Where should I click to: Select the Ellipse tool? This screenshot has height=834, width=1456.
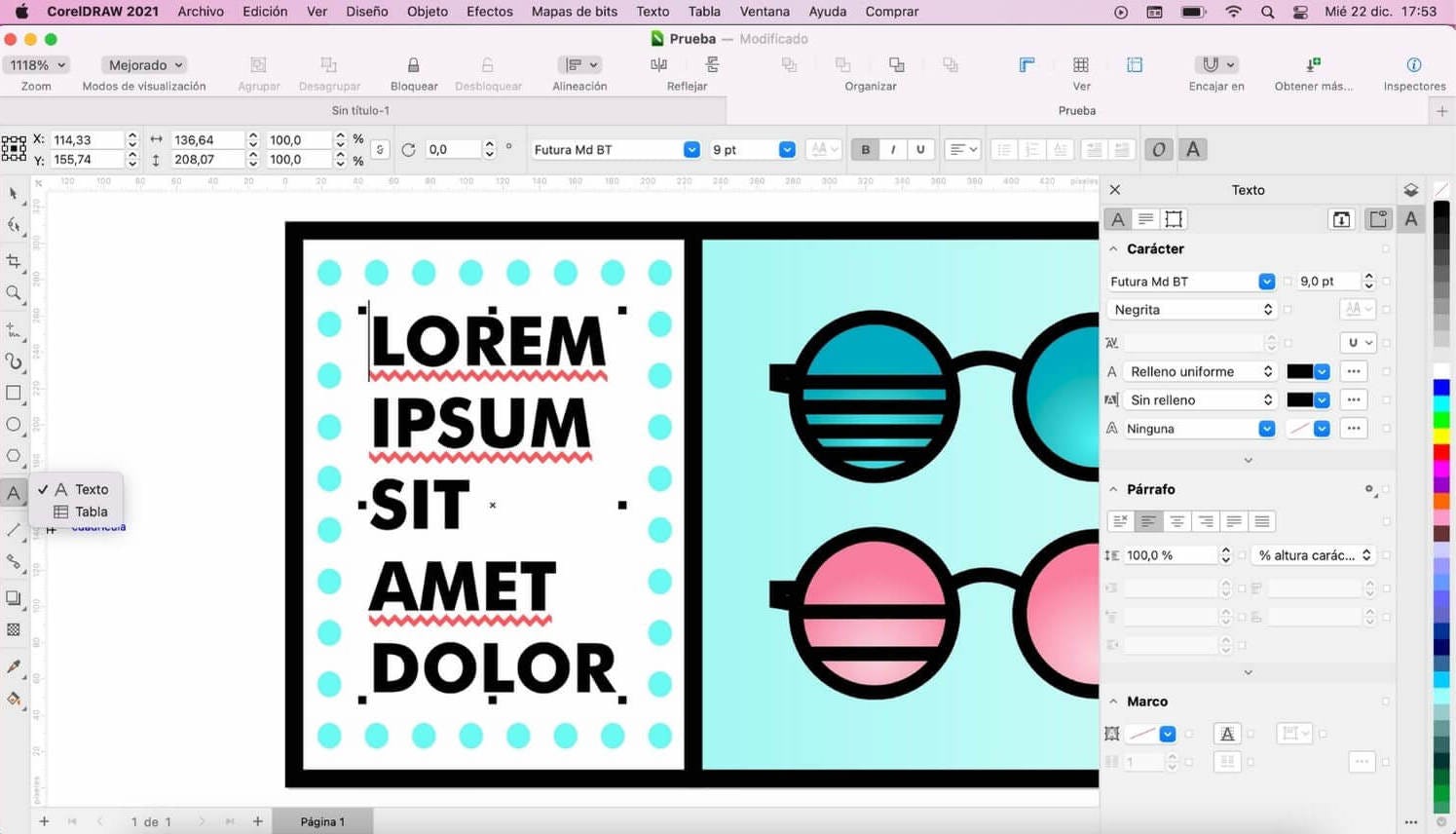[14, 425]
